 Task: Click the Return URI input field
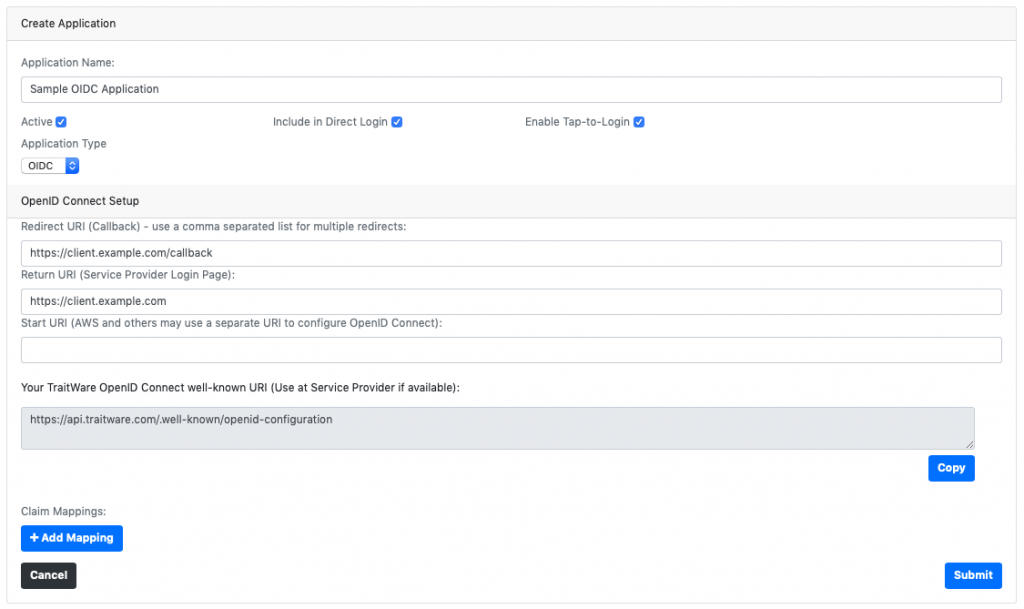[511, 302]
